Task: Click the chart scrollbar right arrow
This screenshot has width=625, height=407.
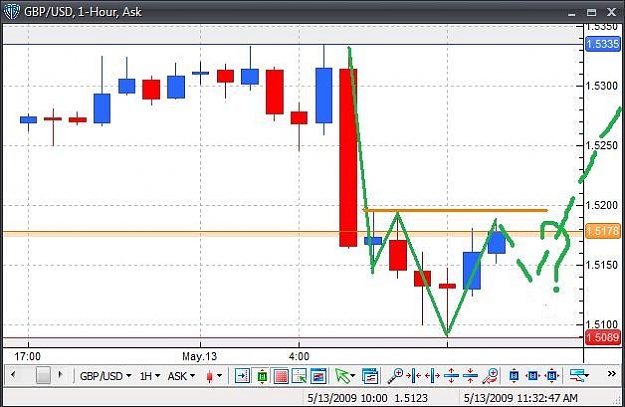Action: (x=60, y=375)
